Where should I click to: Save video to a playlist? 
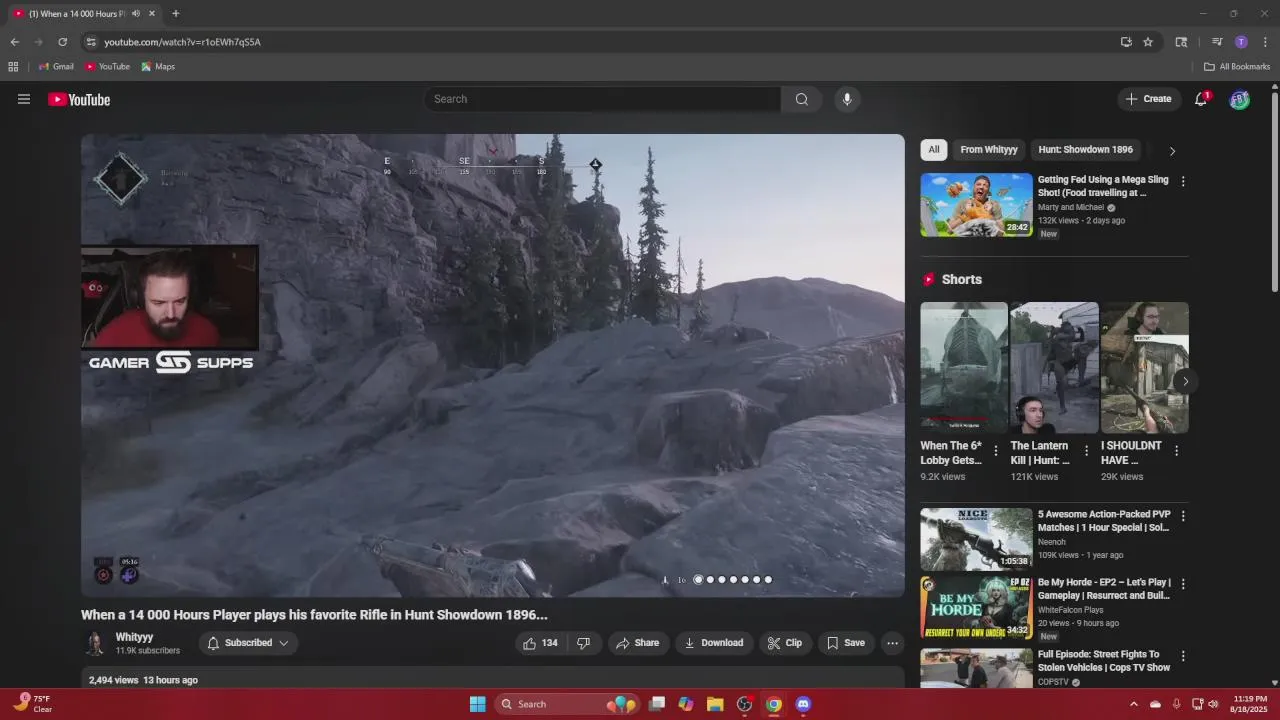coord(845,643)
